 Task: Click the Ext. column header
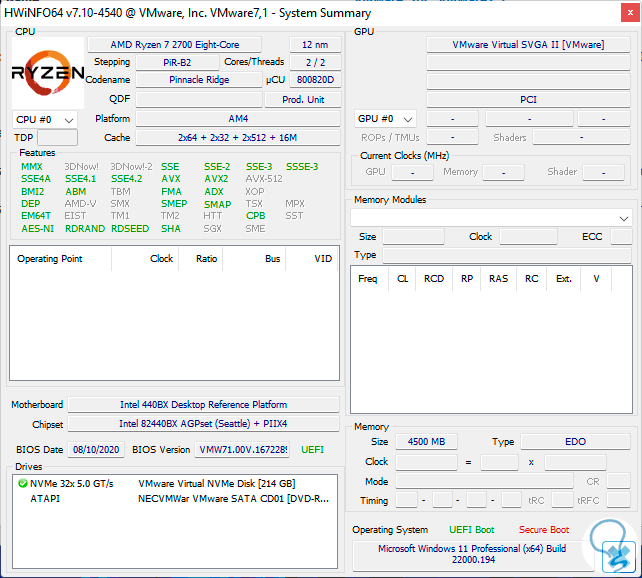[564, 279]
